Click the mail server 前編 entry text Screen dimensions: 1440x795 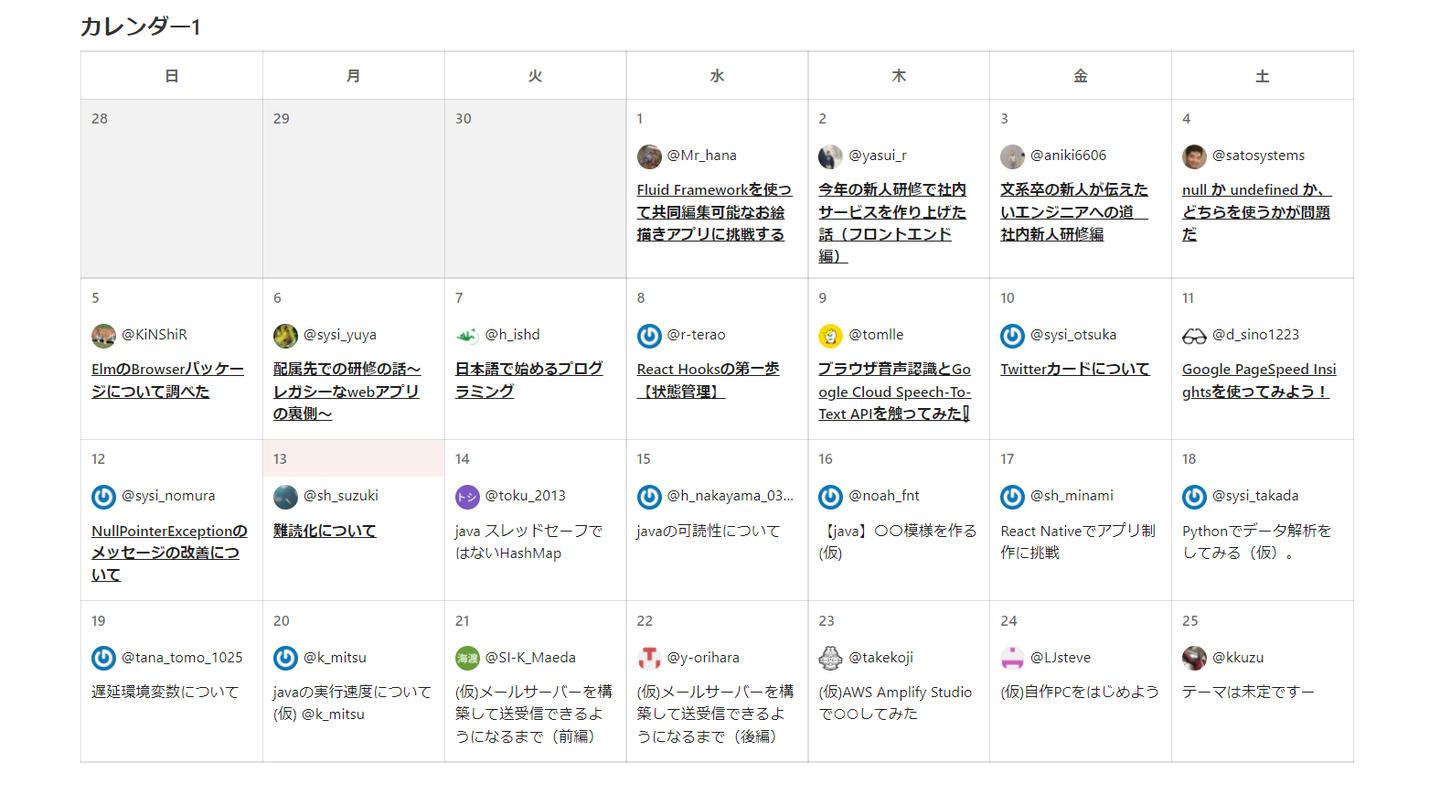pos(533,714)
